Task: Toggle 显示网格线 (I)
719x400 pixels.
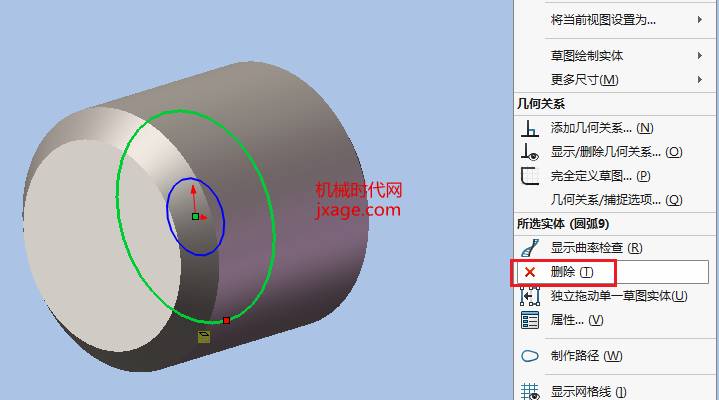Action: [x=588, y=391]
